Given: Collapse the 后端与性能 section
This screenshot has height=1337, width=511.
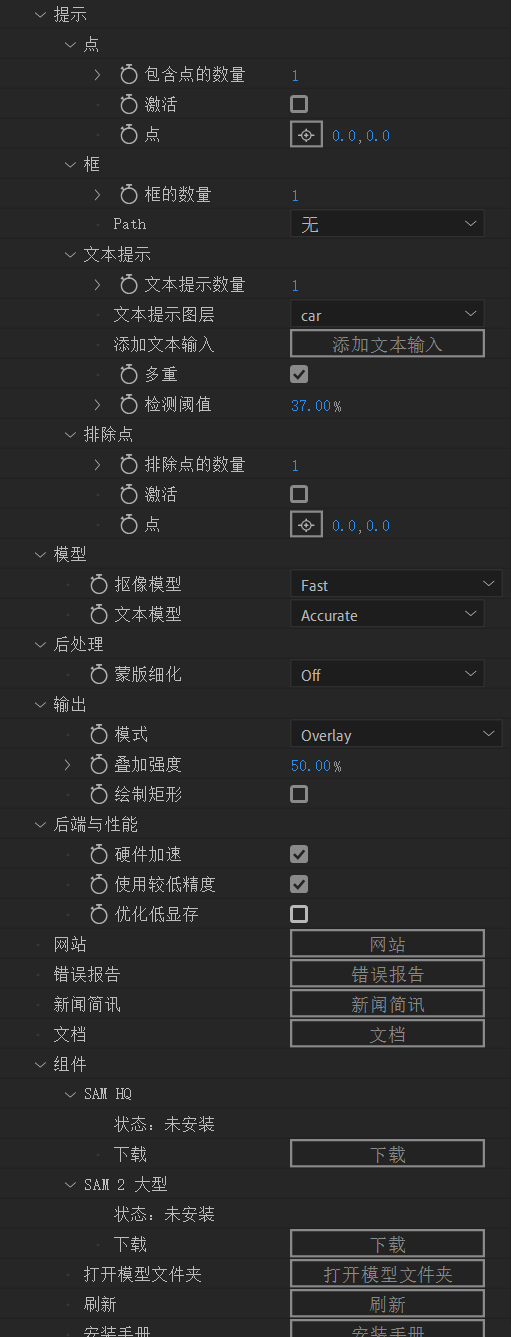Looking at the screenshot, I should 40,825.
